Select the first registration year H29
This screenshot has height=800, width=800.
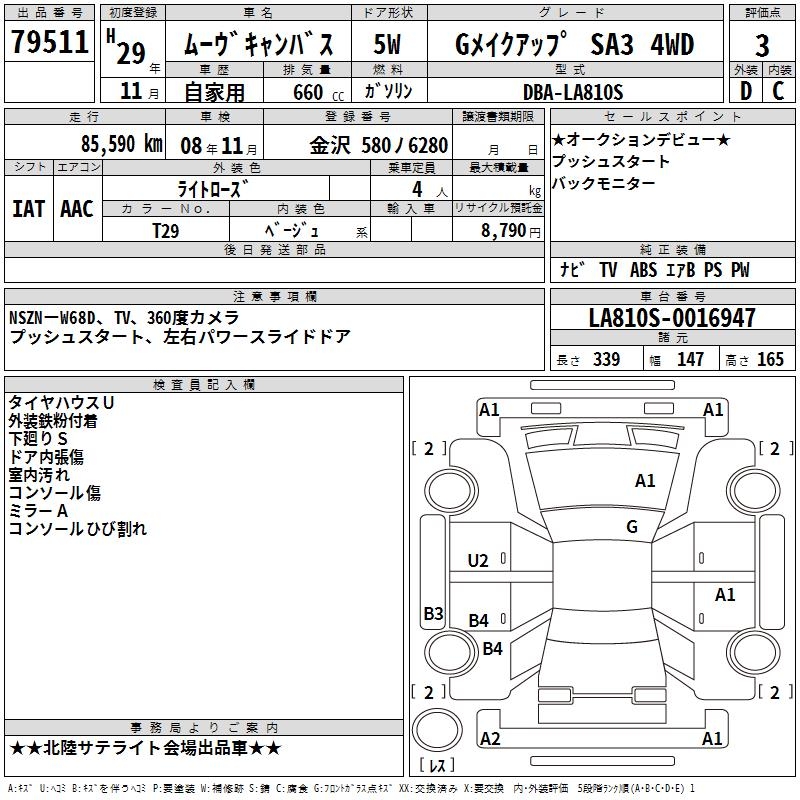click(x=128, y=48)
